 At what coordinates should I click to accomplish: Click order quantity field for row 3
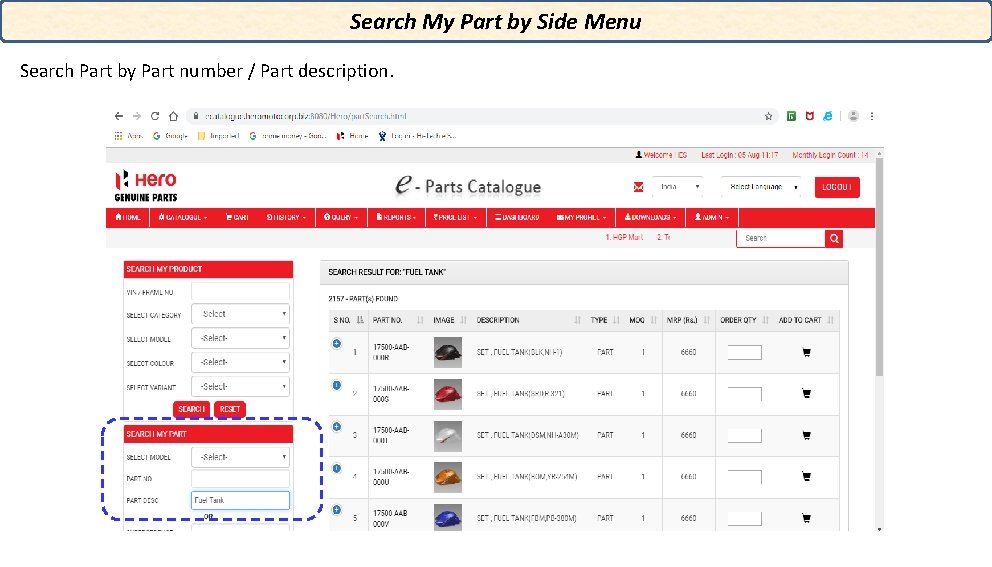[x=744, y=435]
